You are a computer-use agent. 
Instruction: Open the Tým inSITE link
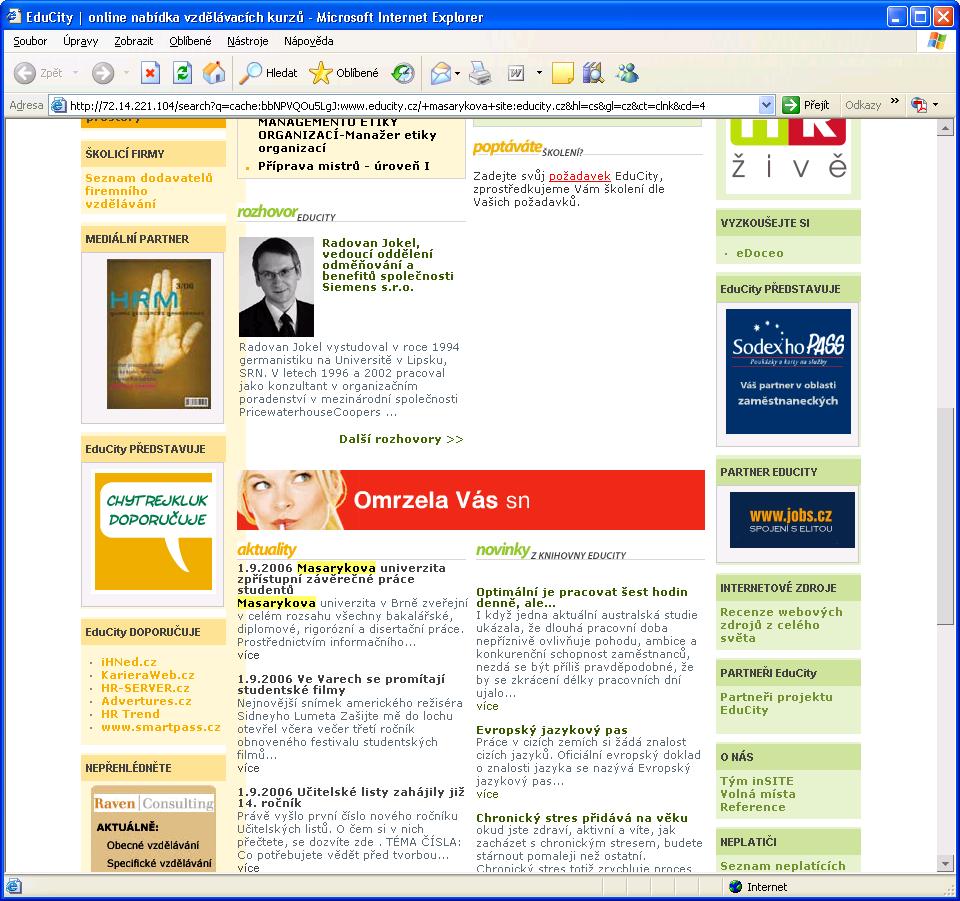pyautogui.click(x=757, y=781)
